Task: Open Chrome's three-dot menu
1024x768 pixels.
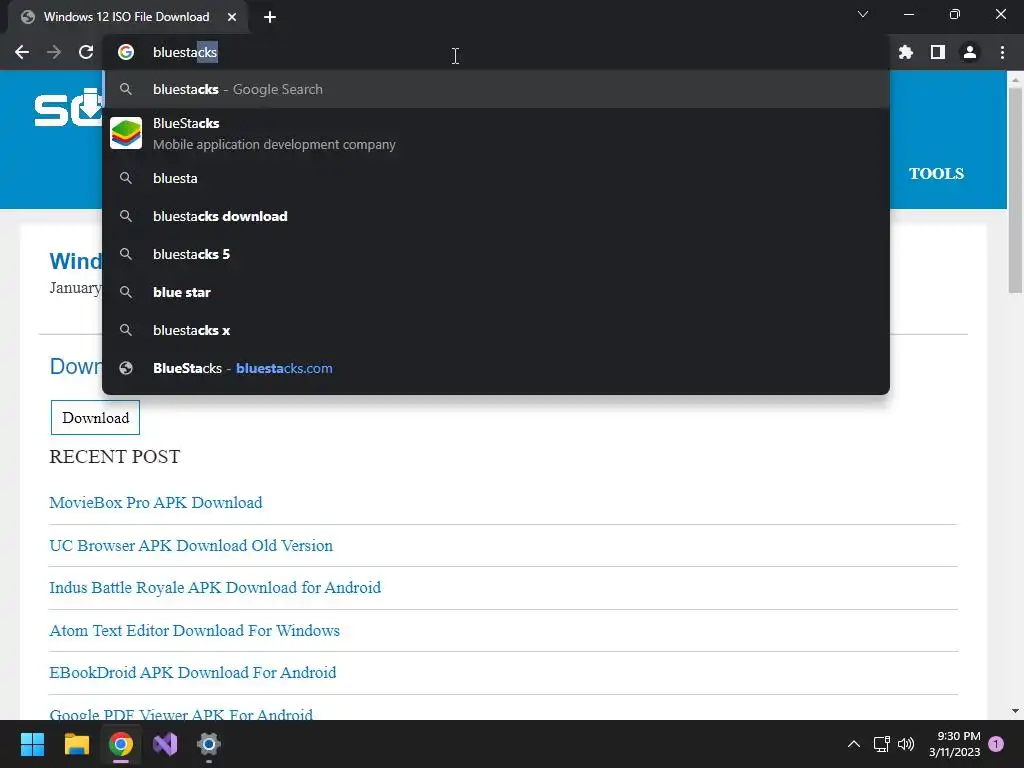Action: [1002, 52]
